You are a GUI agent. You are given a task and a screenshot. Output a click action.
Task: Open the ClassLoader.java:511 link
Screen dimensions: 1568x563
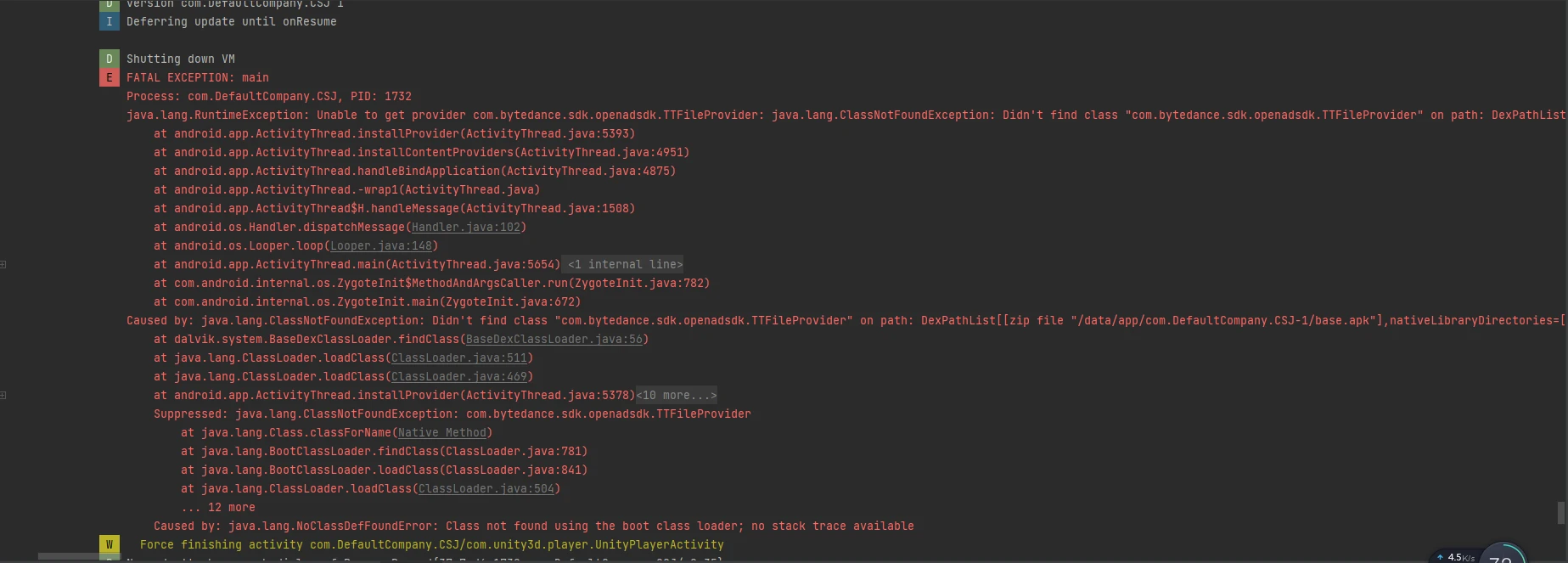pos(459,358)
